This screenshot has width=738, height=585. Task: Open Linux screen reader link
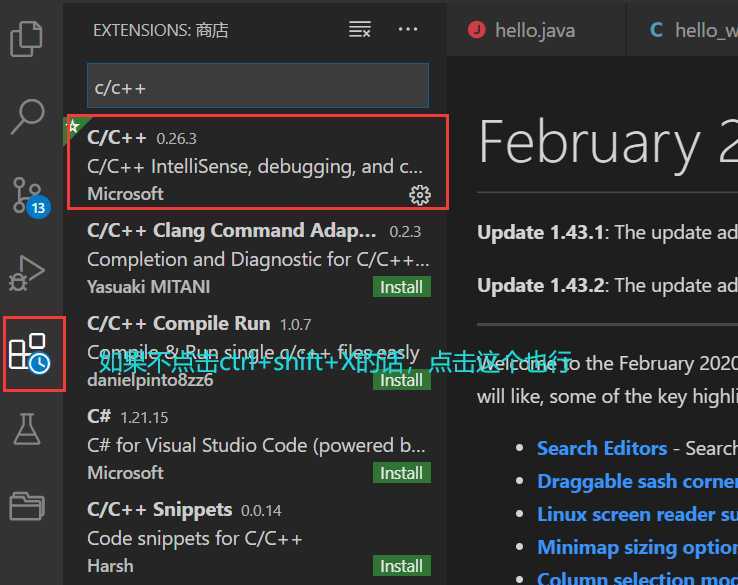(x=637, y=514)
